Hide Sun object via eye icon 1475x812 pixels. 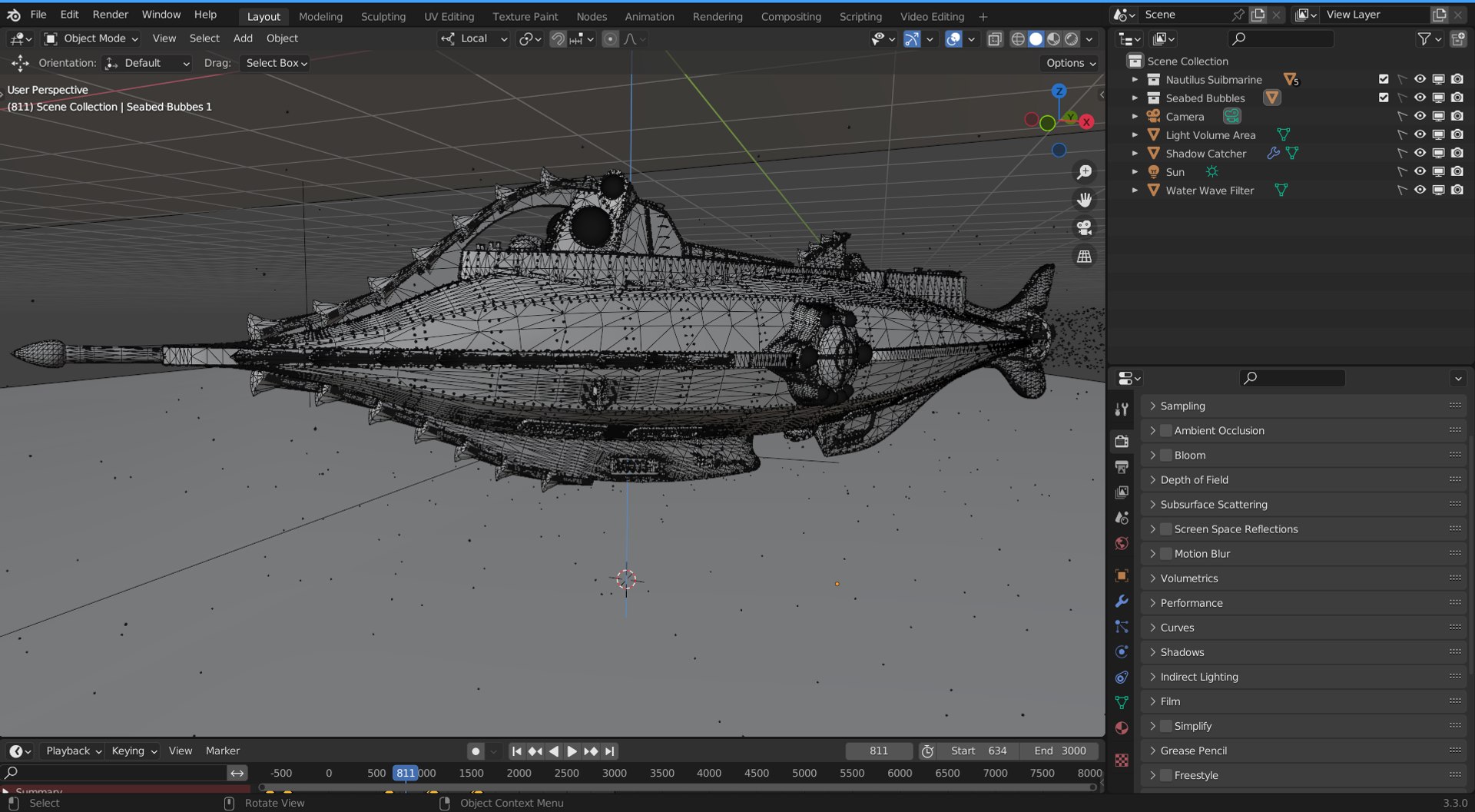coord(1420,171)
